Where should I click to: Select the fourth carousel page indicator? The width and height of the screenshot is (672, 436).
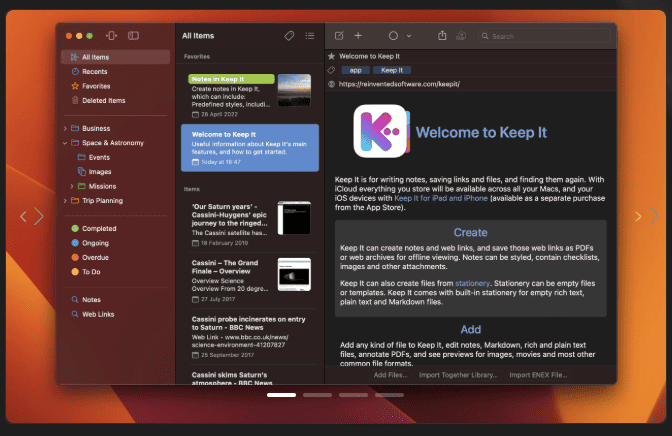[x=390, y=395]
